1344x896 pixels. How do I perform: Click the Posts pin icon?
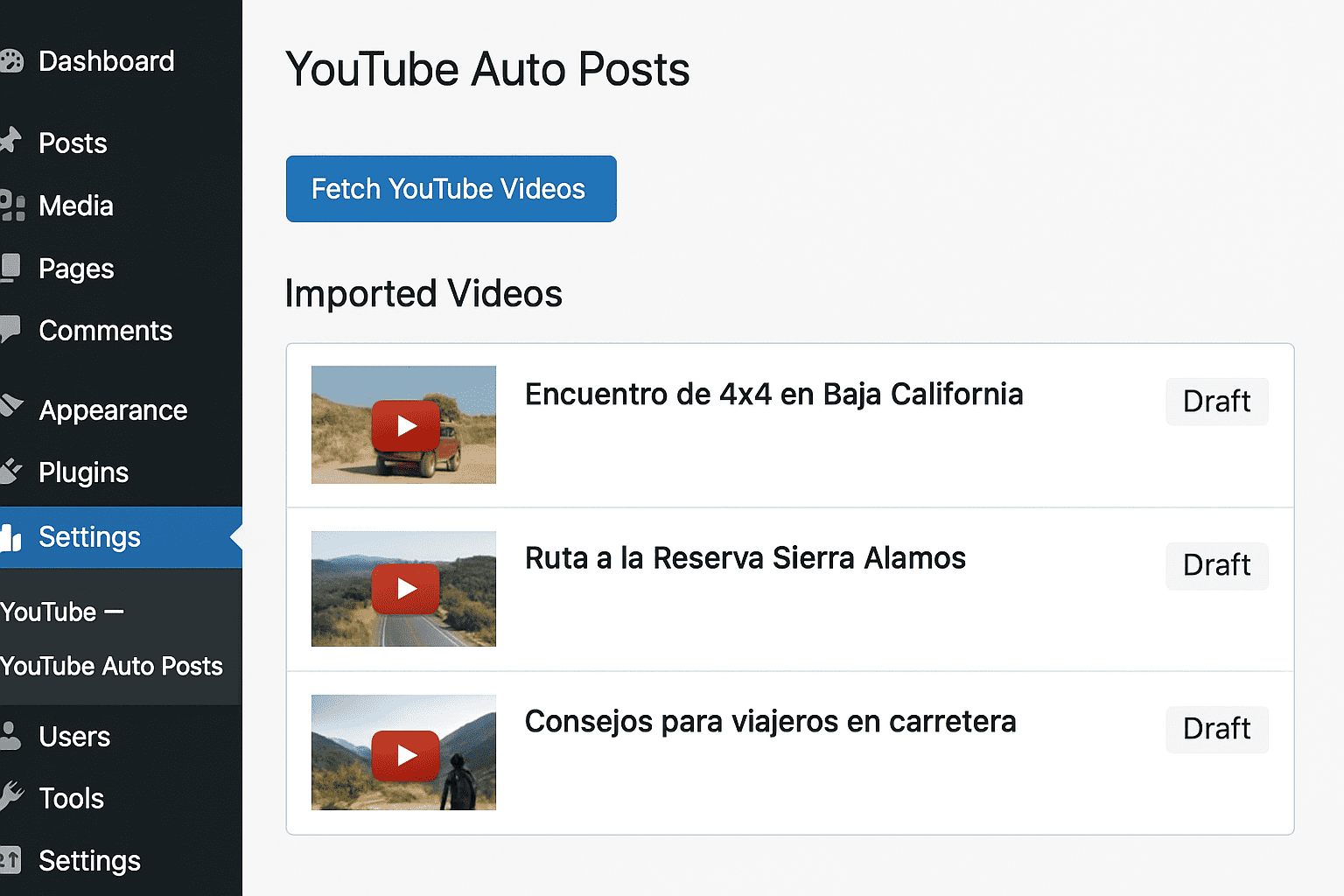coord(10,140)
